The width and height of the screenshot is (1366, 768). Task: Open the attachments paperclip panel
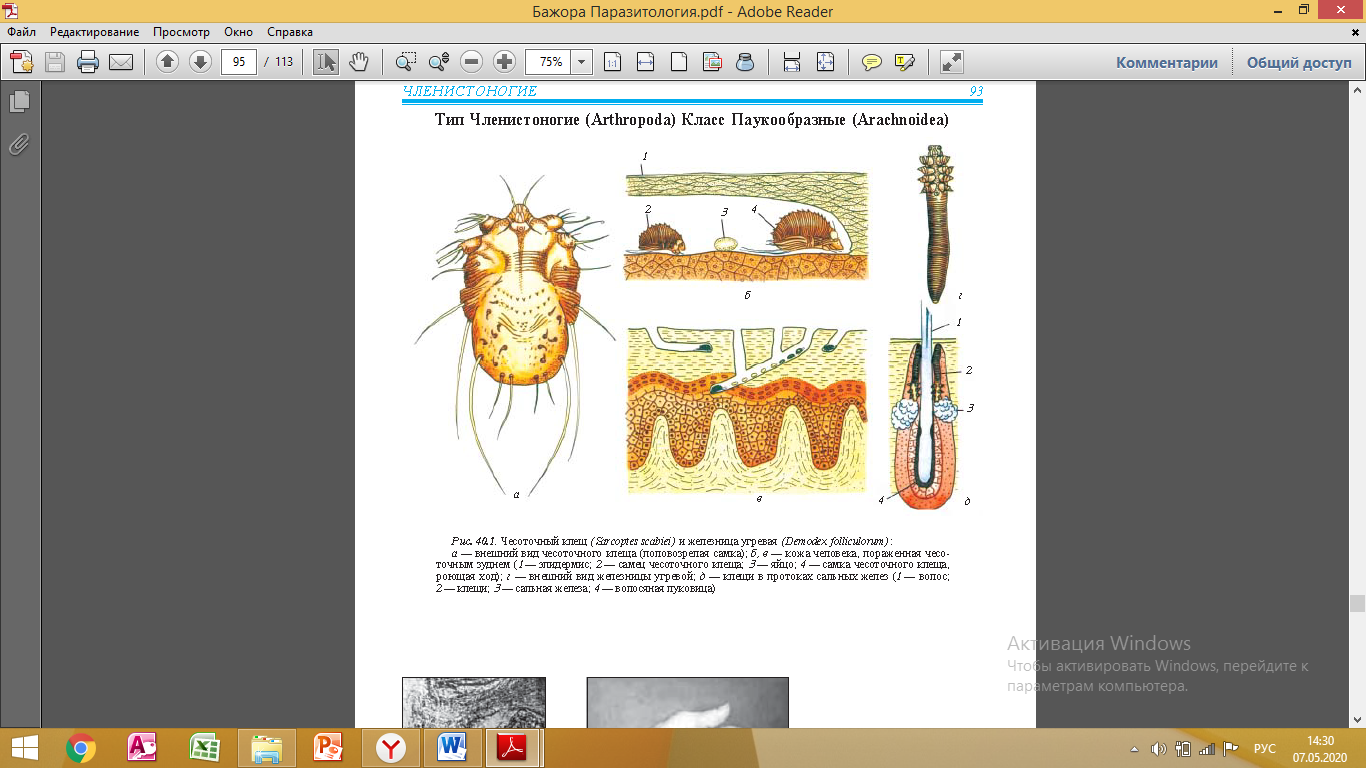pyautogui.click(x=19, y=144)
